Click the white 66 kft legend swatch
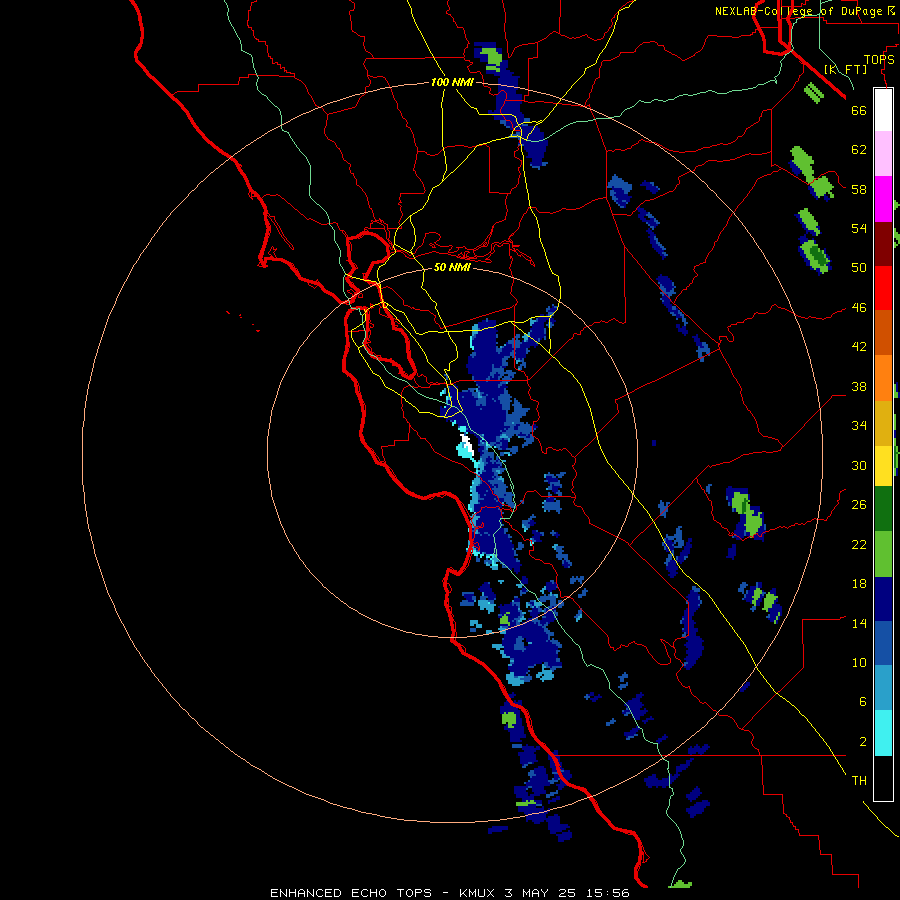This screenshot has width=900, height=900. pyautogui.click(x=883, y=110)
